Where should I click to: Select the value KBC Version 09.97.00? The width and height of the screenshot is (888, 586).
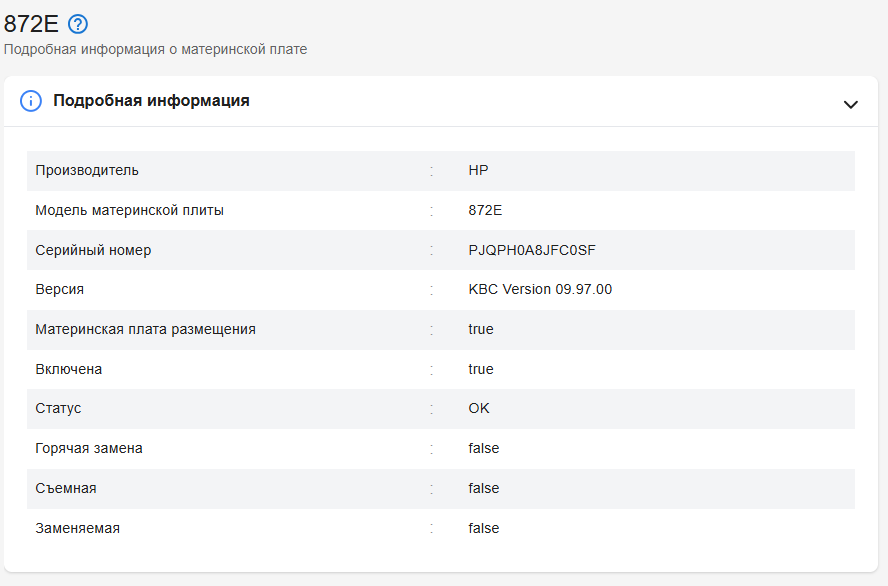540,289
